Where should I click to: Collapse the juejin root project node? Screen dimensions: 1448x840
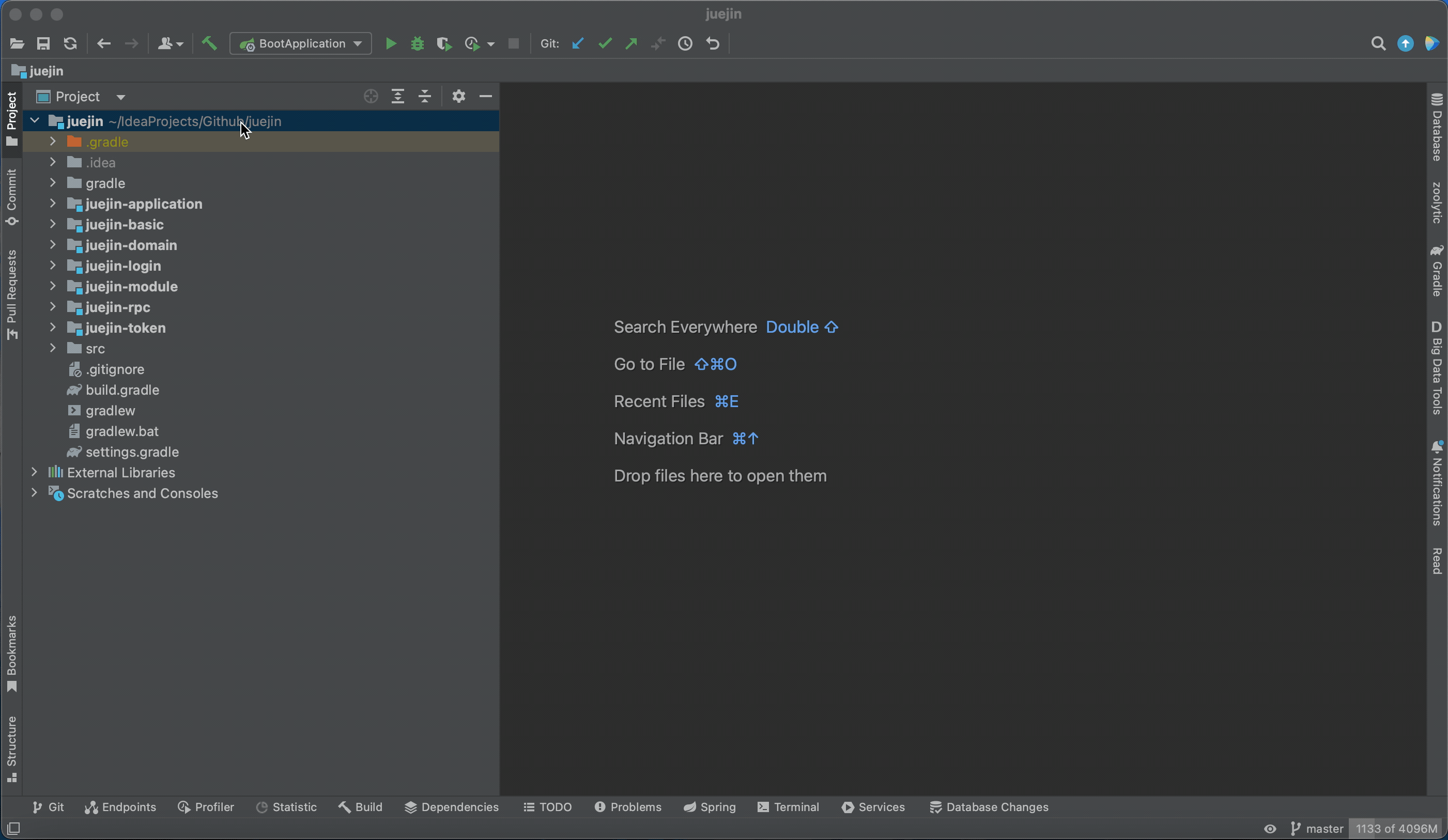(x=35, y=121)
